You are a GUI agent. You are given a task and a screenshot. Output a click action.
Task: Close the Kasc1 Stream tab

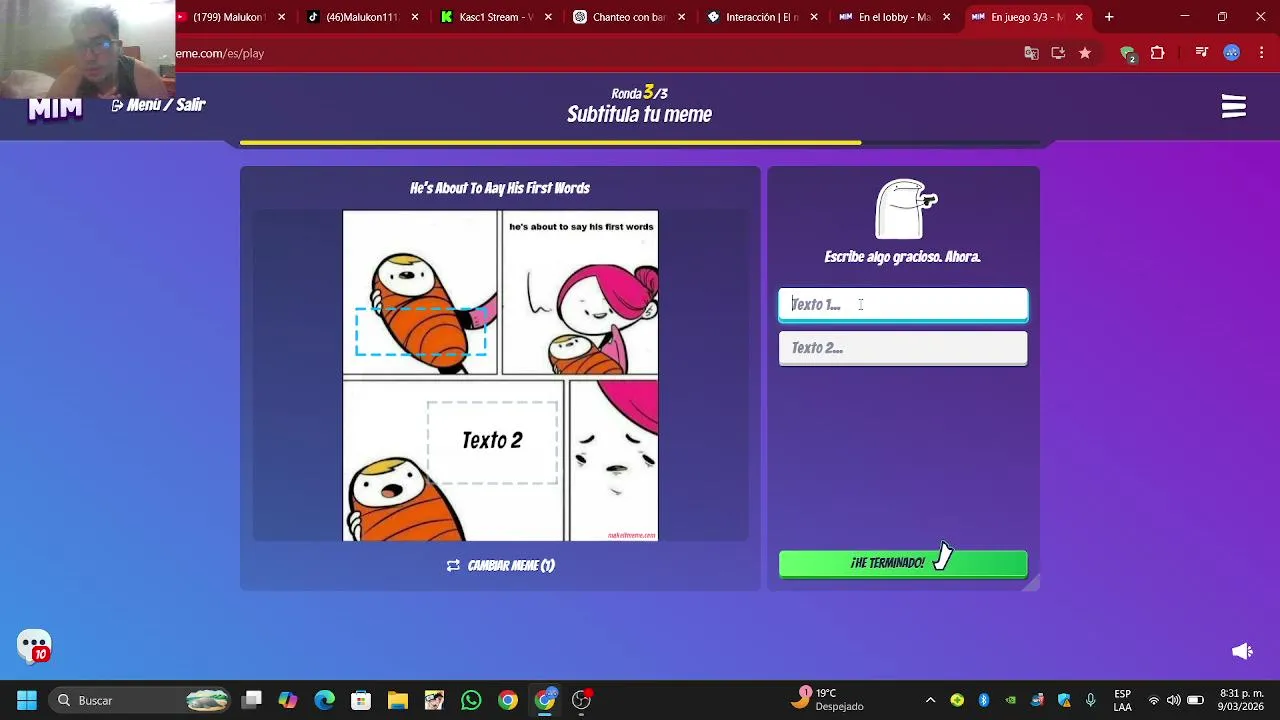(x=548, y=17)
